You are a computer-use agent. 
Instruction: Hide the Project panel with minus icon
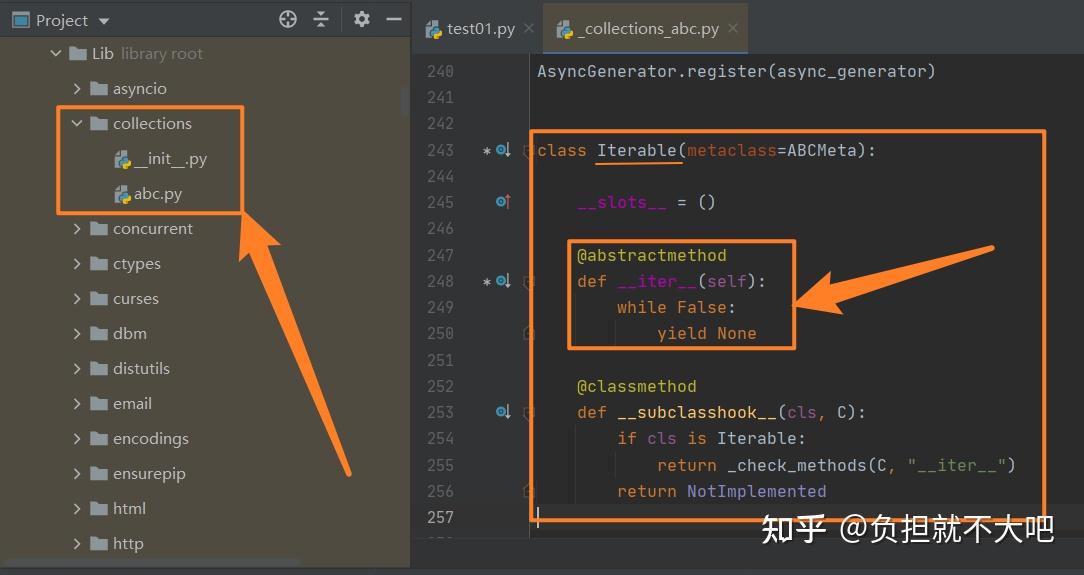click(x=394, y=19)
